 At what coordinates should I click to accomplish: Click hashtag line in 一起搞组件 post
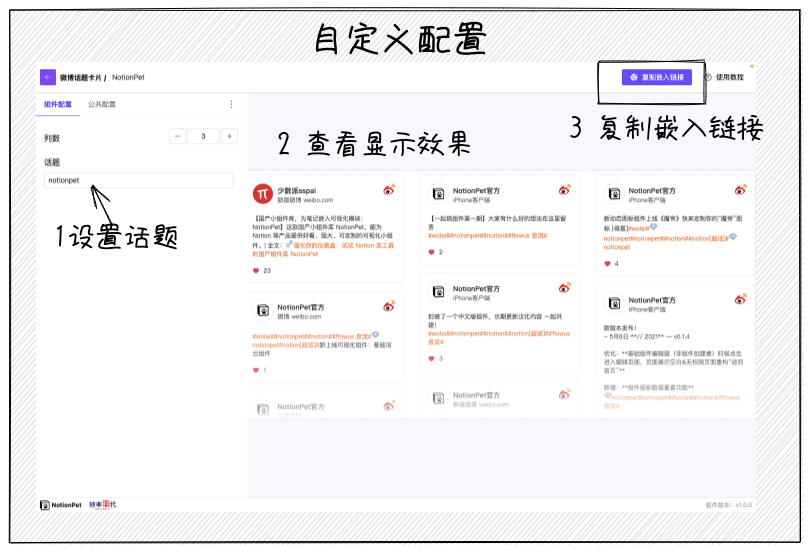click(x=487, y=235)
